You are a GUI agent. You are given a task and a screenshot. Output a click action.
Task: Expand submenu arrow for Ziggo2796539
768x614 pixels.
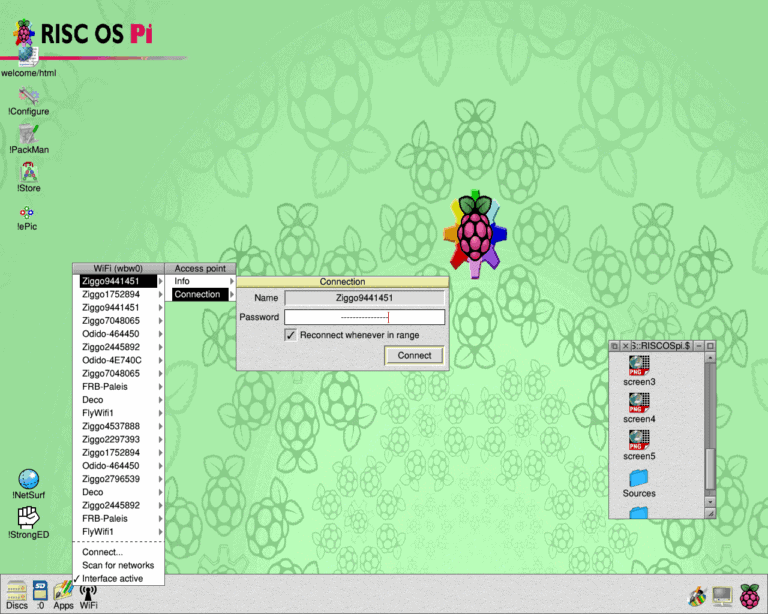160,479
